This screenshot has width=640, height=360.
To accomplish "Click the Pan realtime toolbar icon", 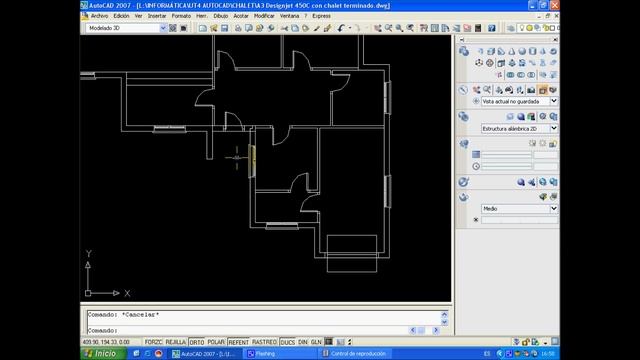I will coord(378,28).
